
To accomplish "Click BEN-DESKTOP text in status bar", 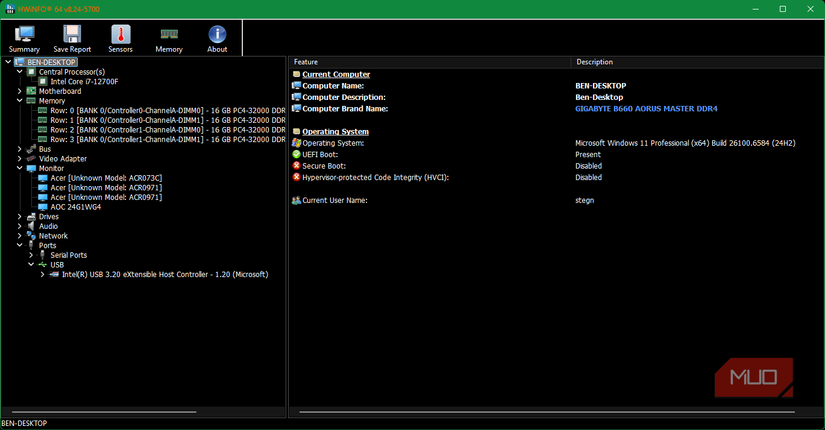I will [x=24, y=423].
